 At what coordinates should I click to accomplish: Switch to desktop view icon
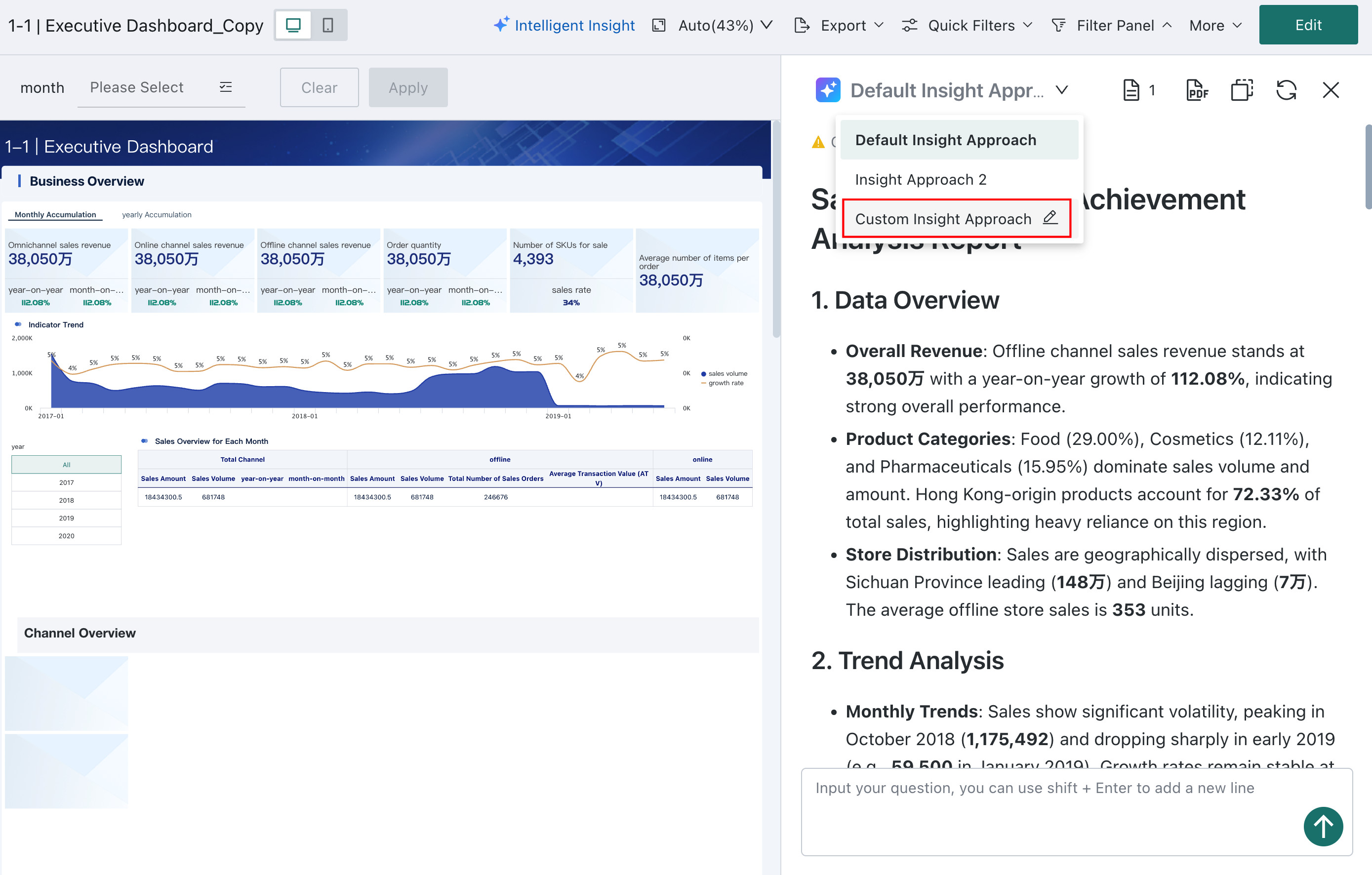pyautogui.click(x=293, y=25)
